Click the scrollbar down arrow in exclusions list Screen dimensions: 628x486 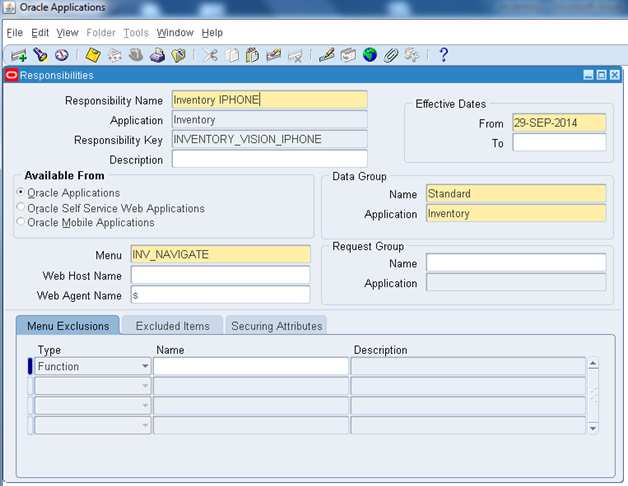593,428
